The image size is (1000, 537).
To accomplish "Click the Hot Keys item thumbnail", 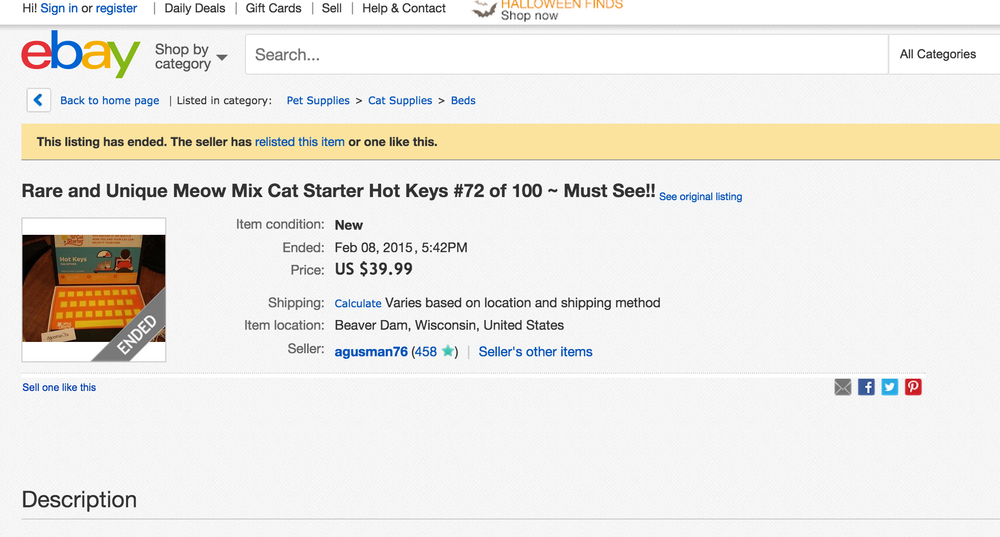I will point(94,290).
